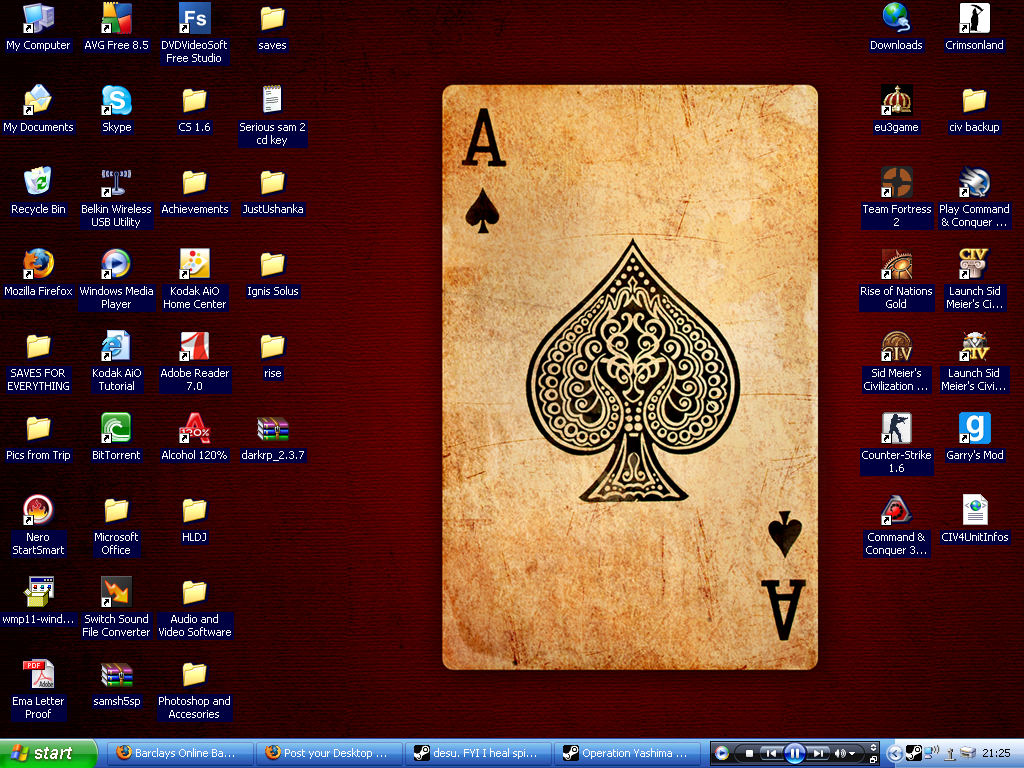Open the Skype desktop icon
The width and height of the screenshot is (1024, 768).
pyautogui.click(x=116, y=102)
